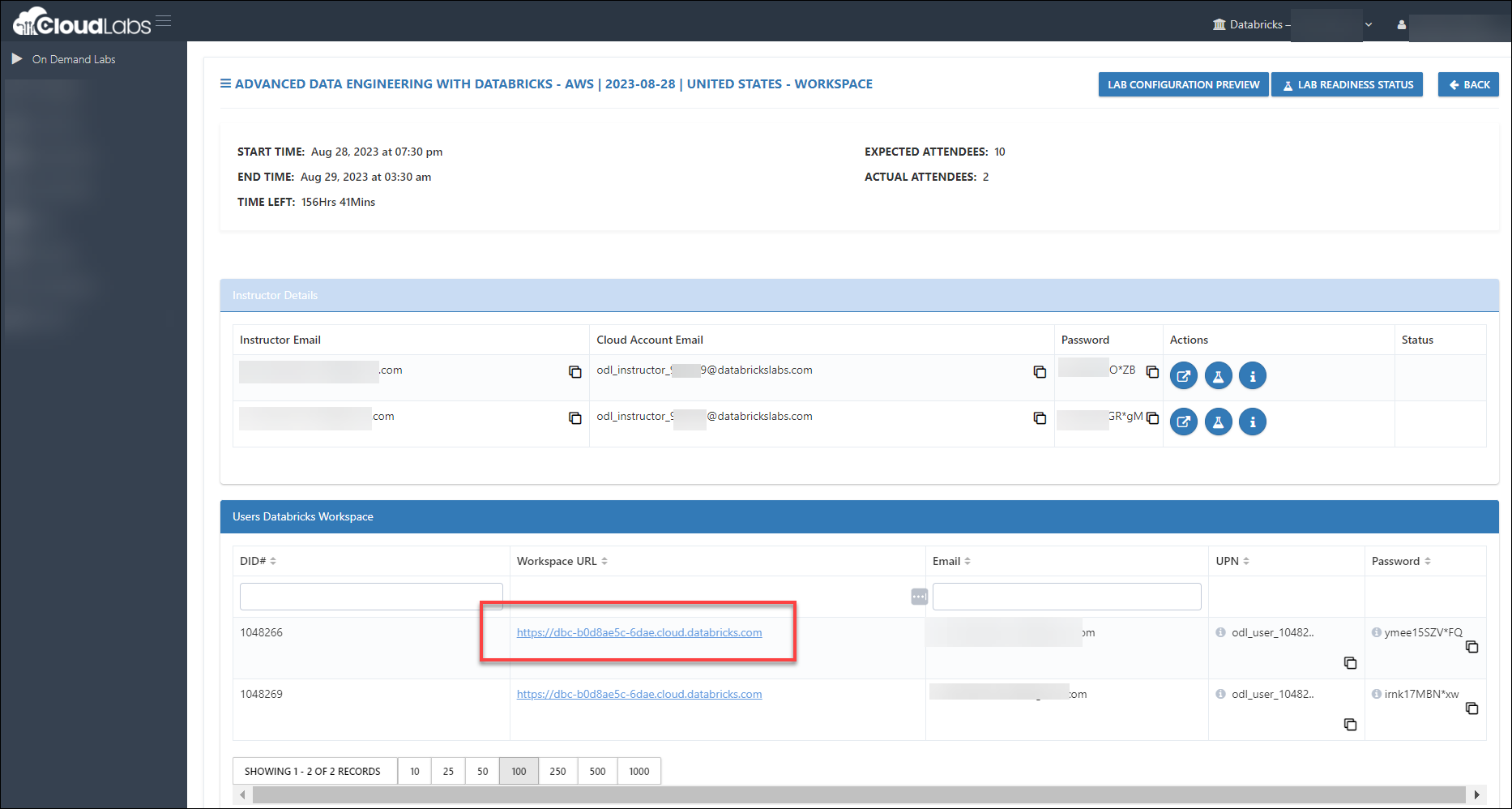Open LAB CONFIGURATION PREVIEW
The height and width of the screenshot is (809, 1512).
coord(1183,84)
